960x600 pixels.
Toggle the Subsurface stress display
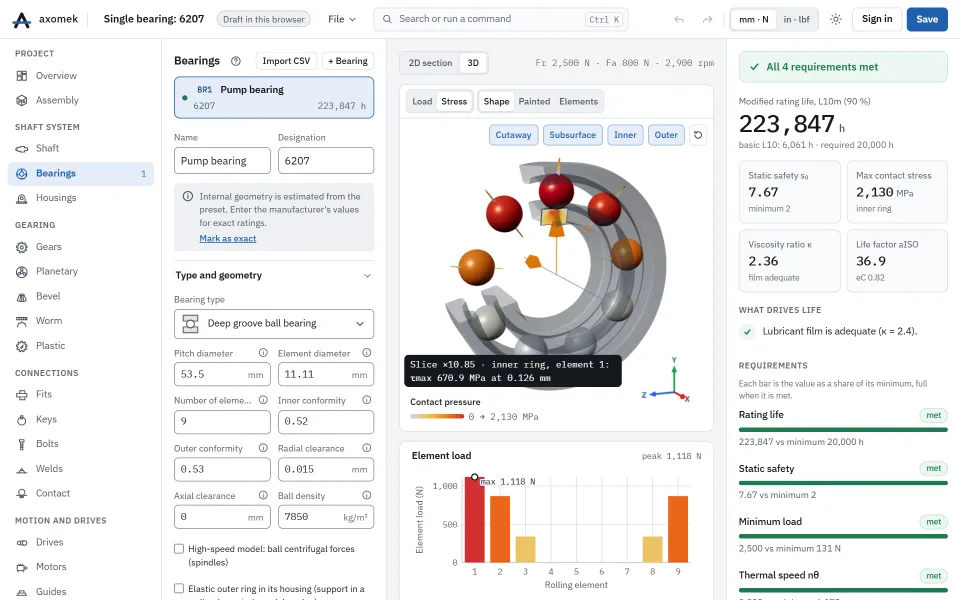tap(572, 135)
